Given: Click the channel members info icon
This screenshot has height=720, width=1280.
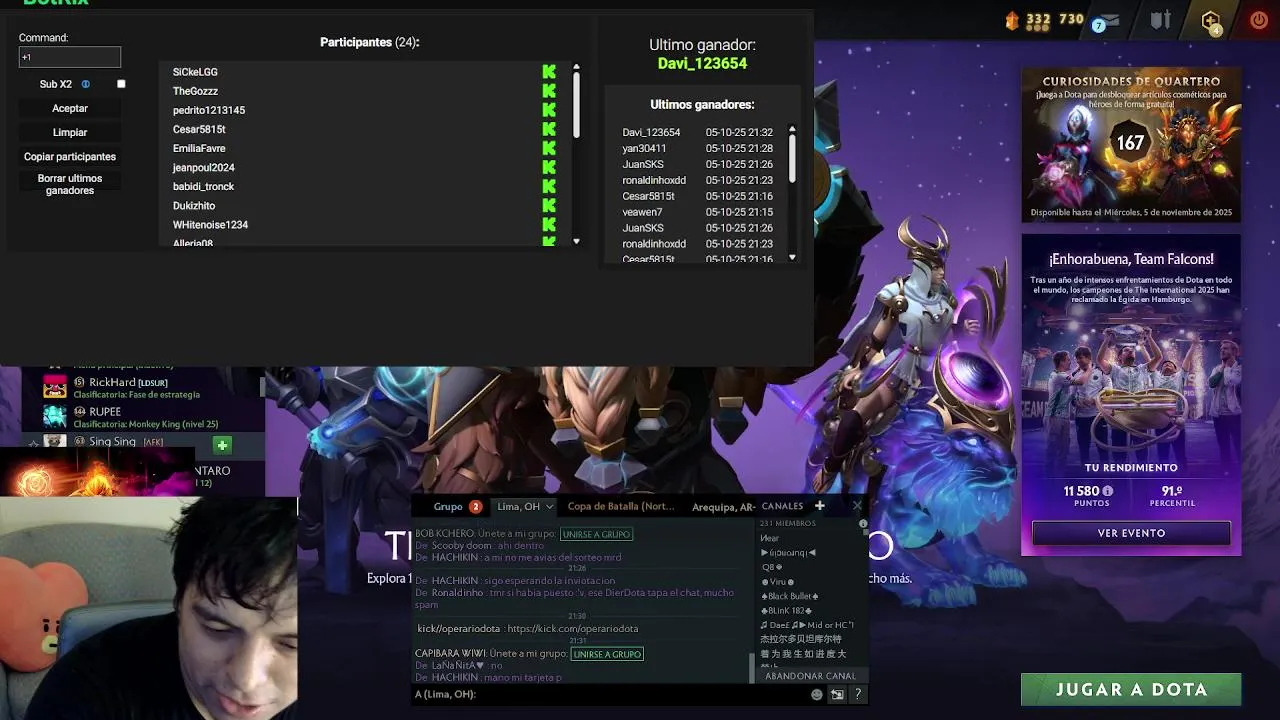Looking at the screenshot, I should [x=863, y=523].
